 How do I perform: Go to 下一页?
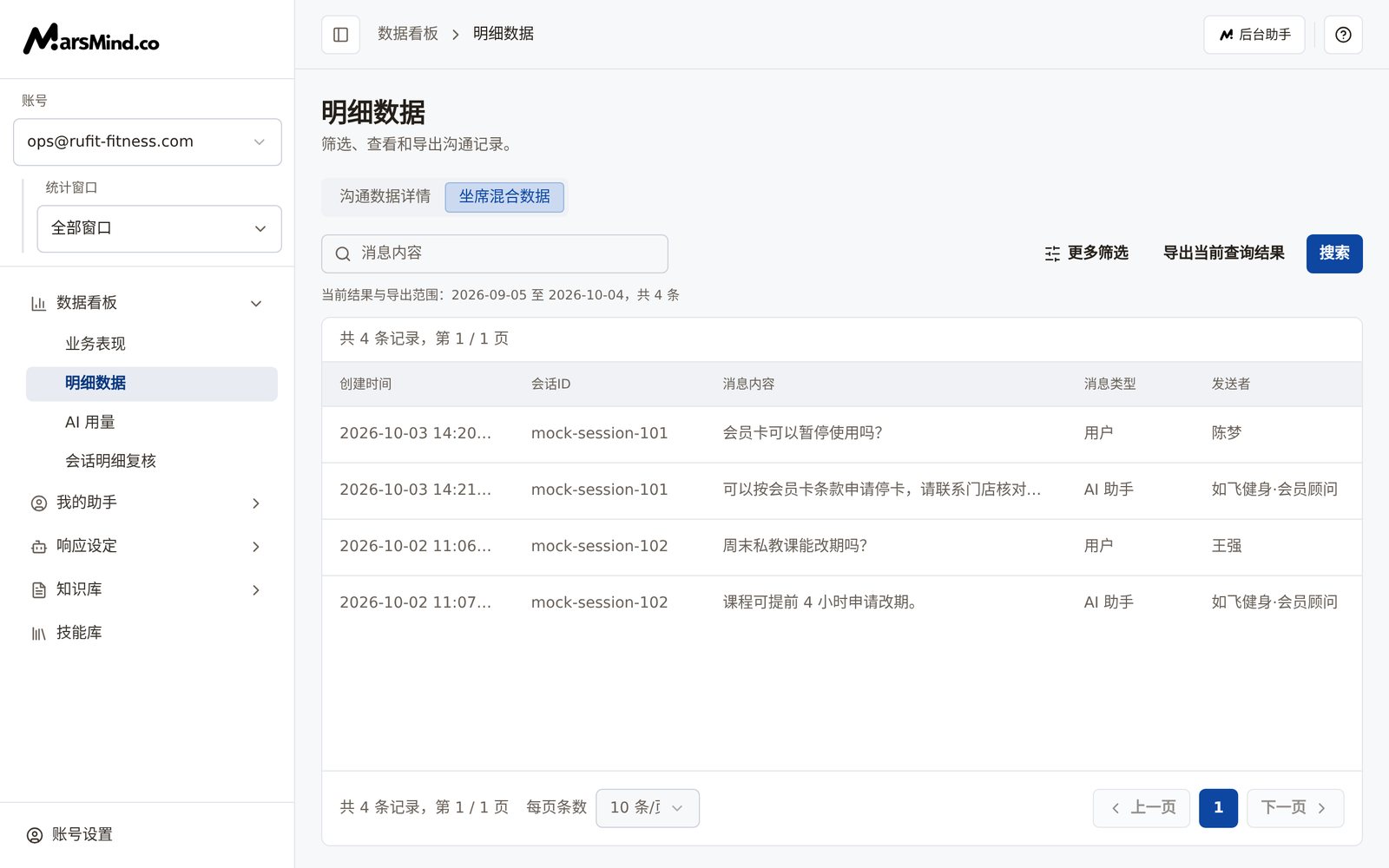point(1295,808)
